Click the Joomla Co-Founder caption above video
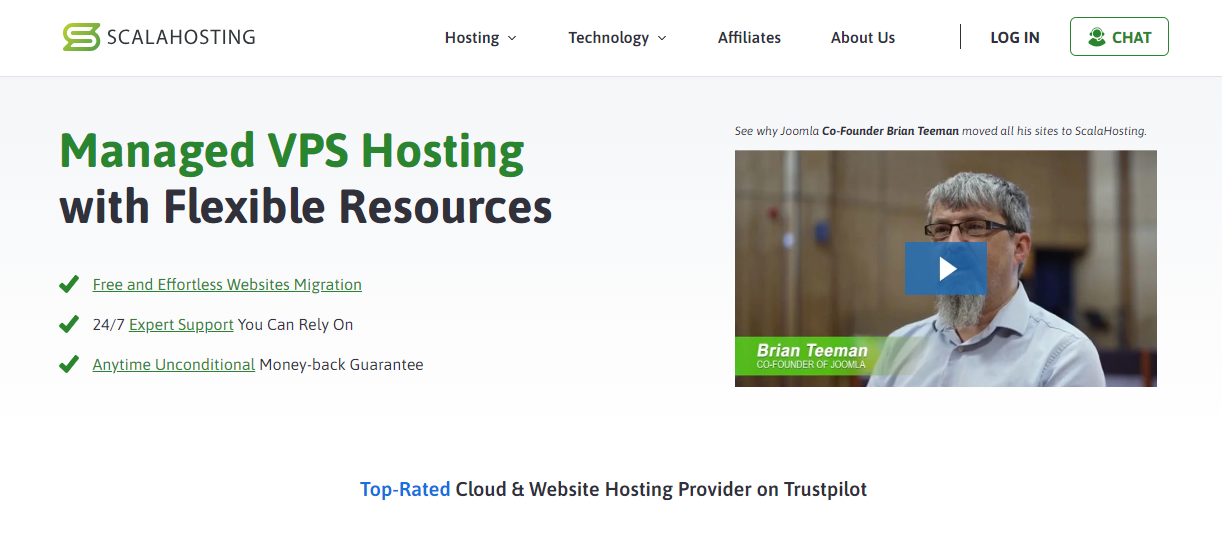 tap(940, 131)
